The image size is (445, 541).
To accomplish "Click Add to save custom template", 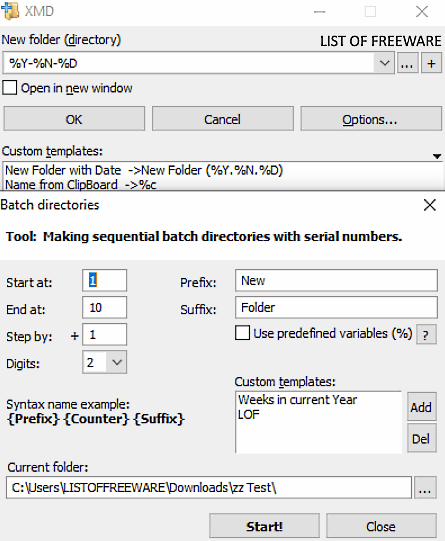I will pos(421,407).
